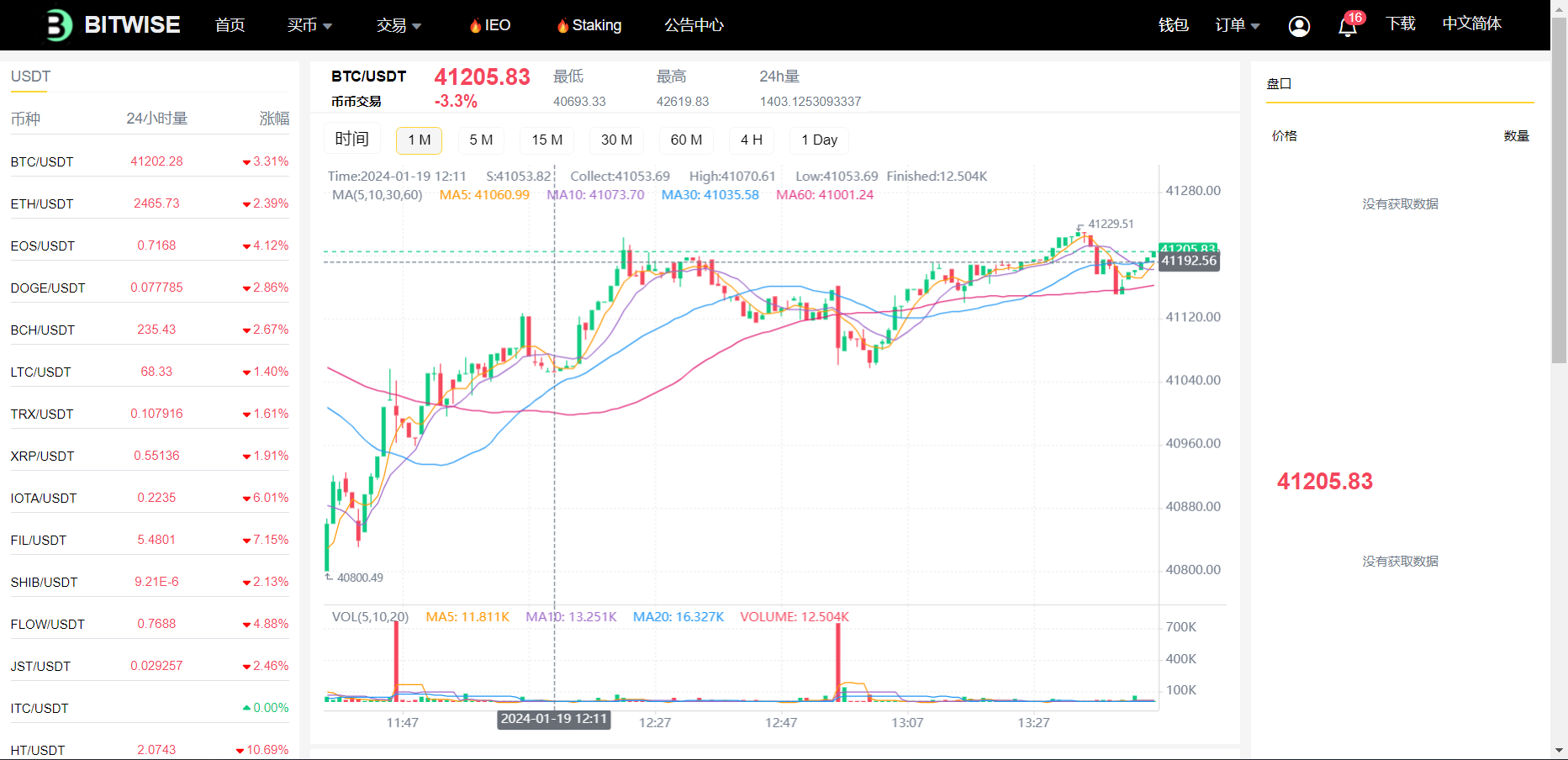Click the 41205.83 price in order book
The image size is (1568, 760).
(1325, 482)
